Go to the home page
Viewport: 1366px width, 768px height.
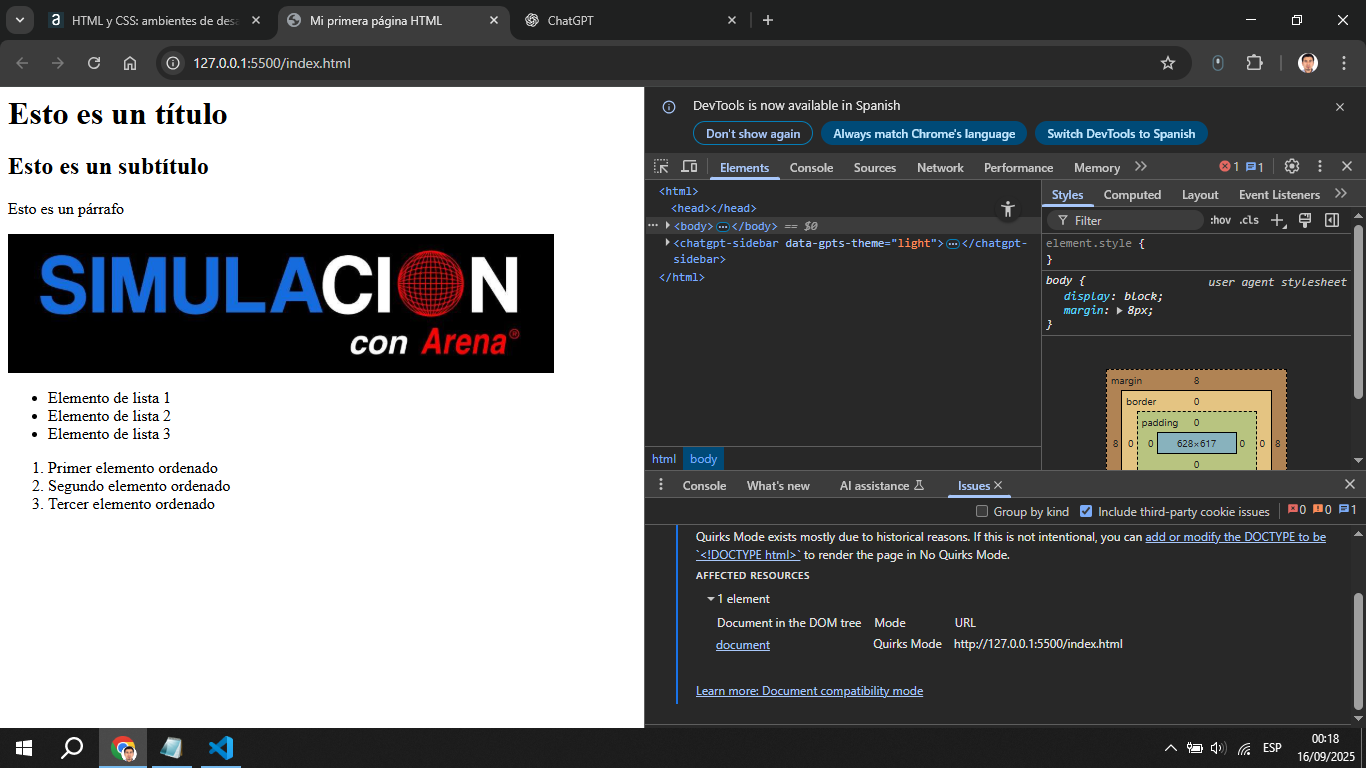coord(130,63)
